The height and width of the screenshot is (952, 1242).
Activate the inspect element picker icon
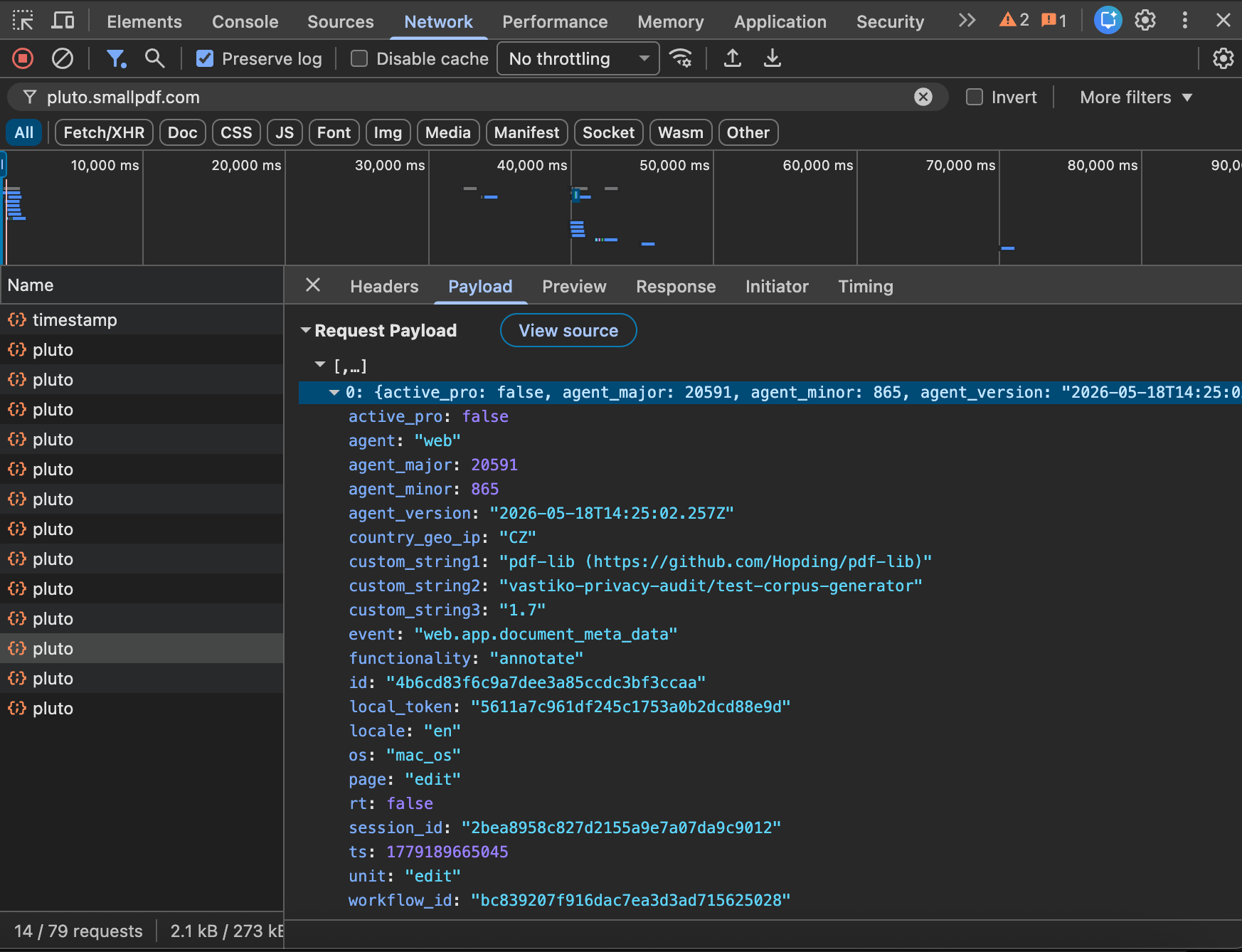[23, 21]
